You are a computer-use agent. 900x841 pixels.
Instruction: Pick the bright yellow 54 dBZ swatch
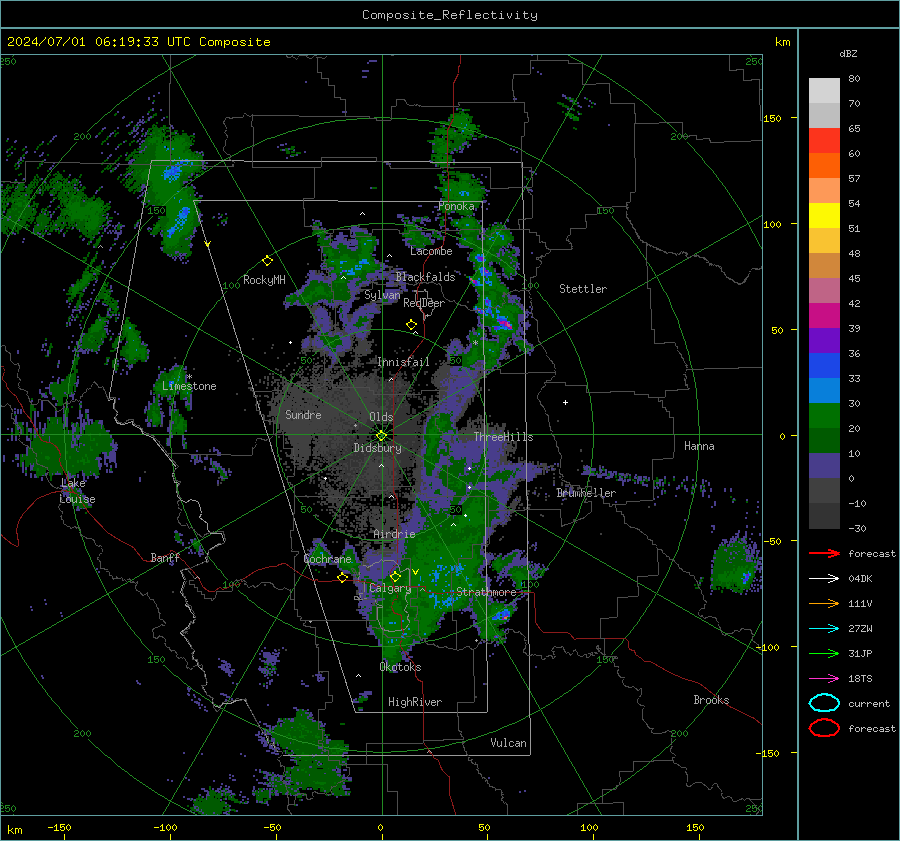(824, 215)
